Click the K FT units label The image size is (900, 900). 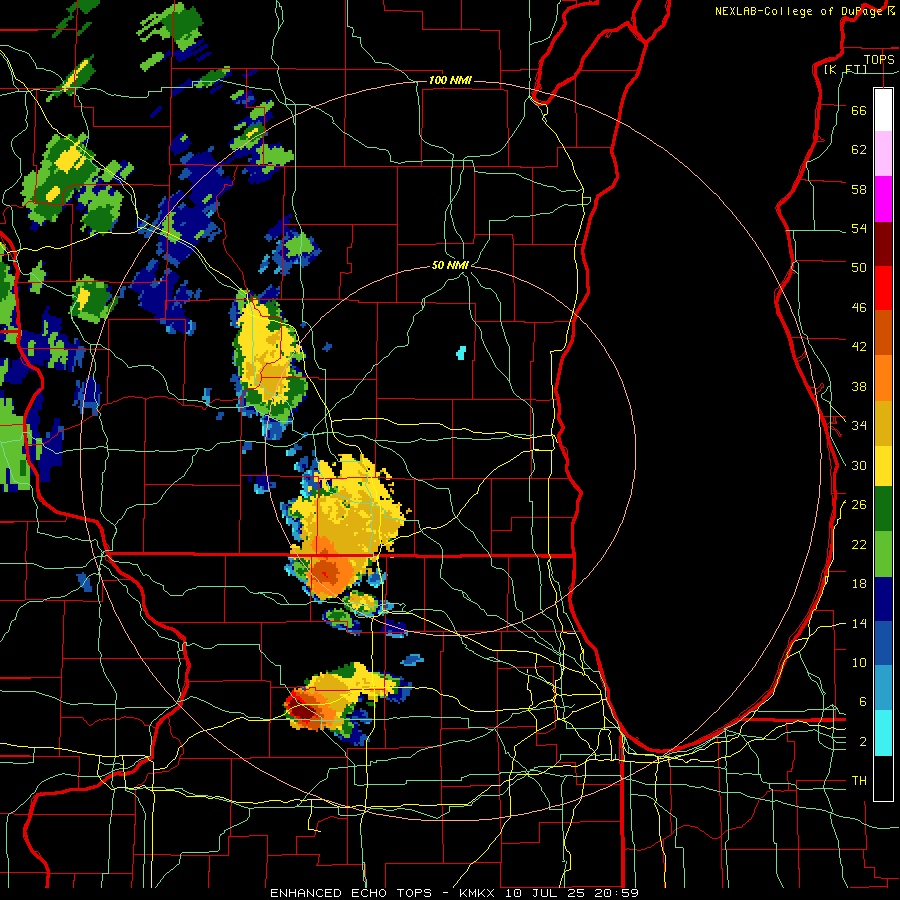coord(845,70)
